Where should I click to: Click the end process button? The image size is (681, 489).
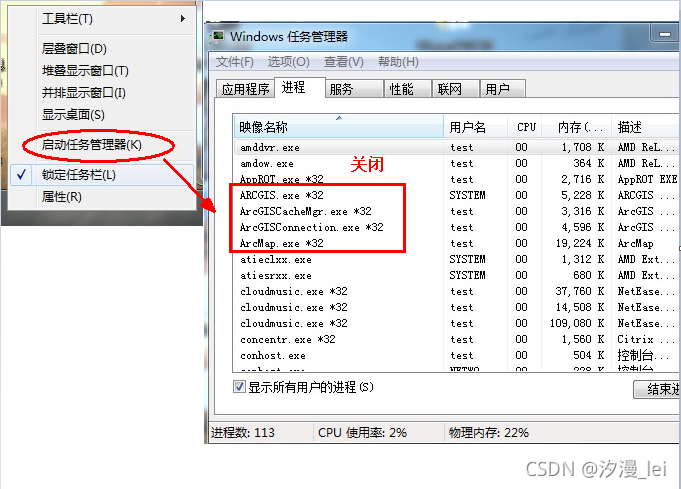coord(656,389)
